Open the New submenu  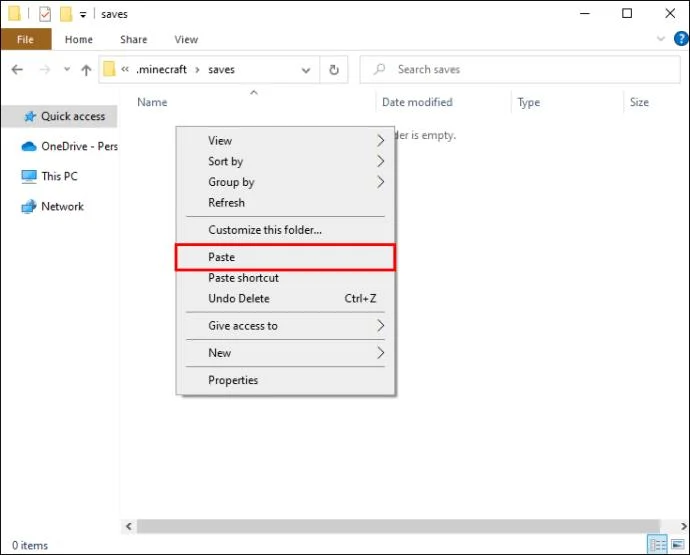click(285, 353)
